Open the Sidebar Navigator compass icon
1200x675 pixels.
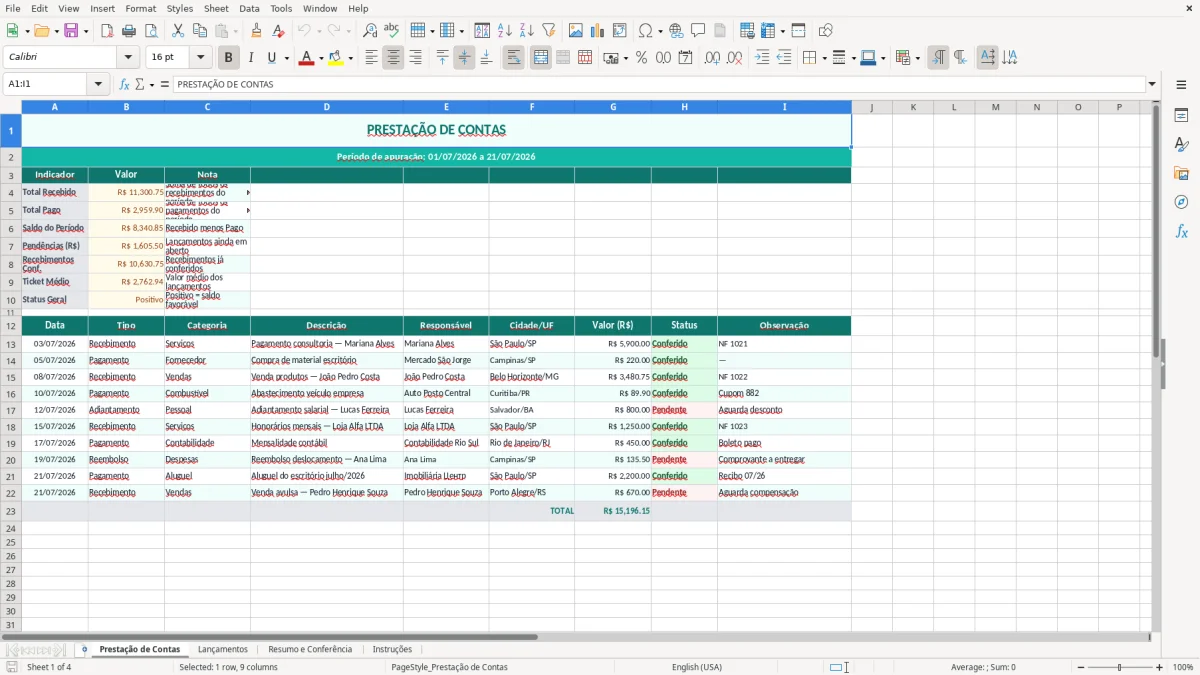(x=1181, y=202)
